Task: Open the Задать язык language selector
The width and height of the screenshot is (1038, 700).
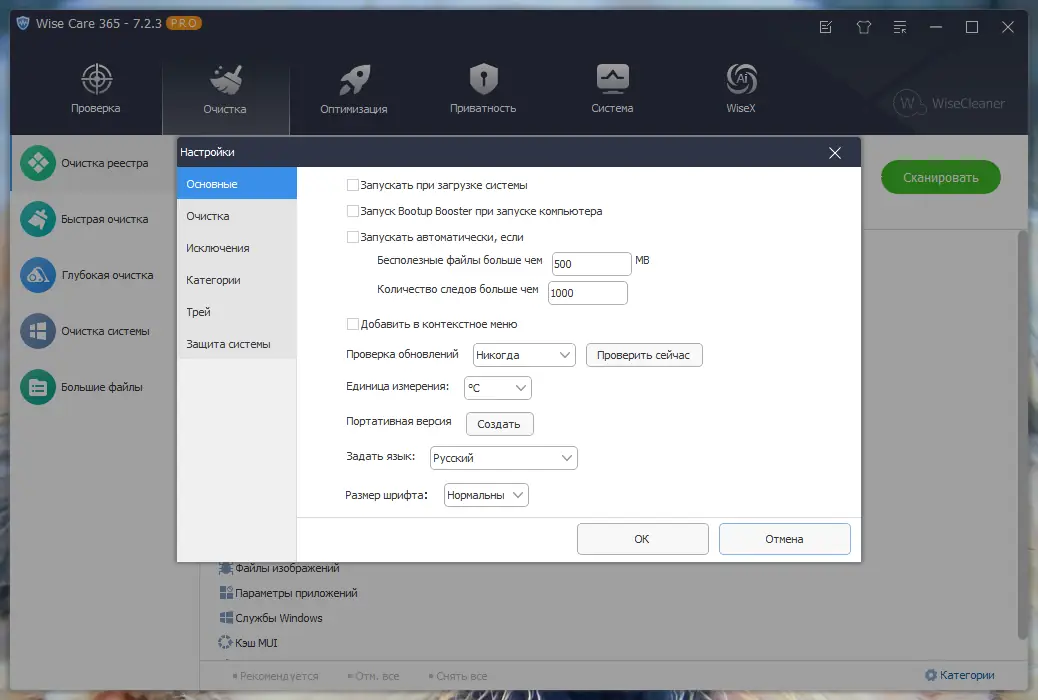Action: [x=504, y=457]
